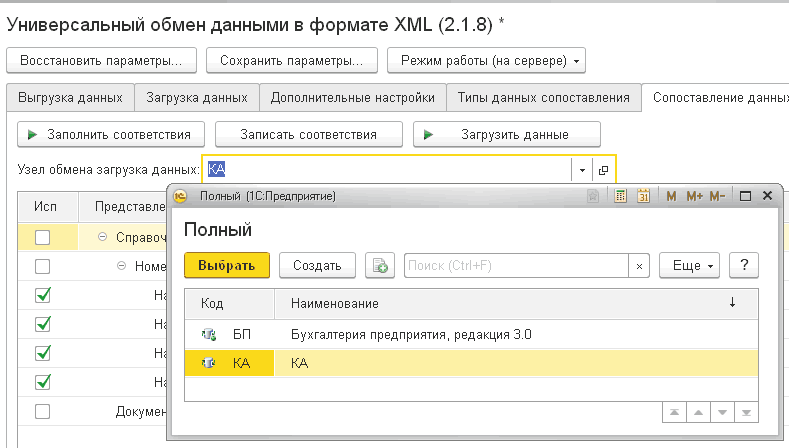
Task: Open Режим работы (на сервере) dropdown
Action: [486, 61]
